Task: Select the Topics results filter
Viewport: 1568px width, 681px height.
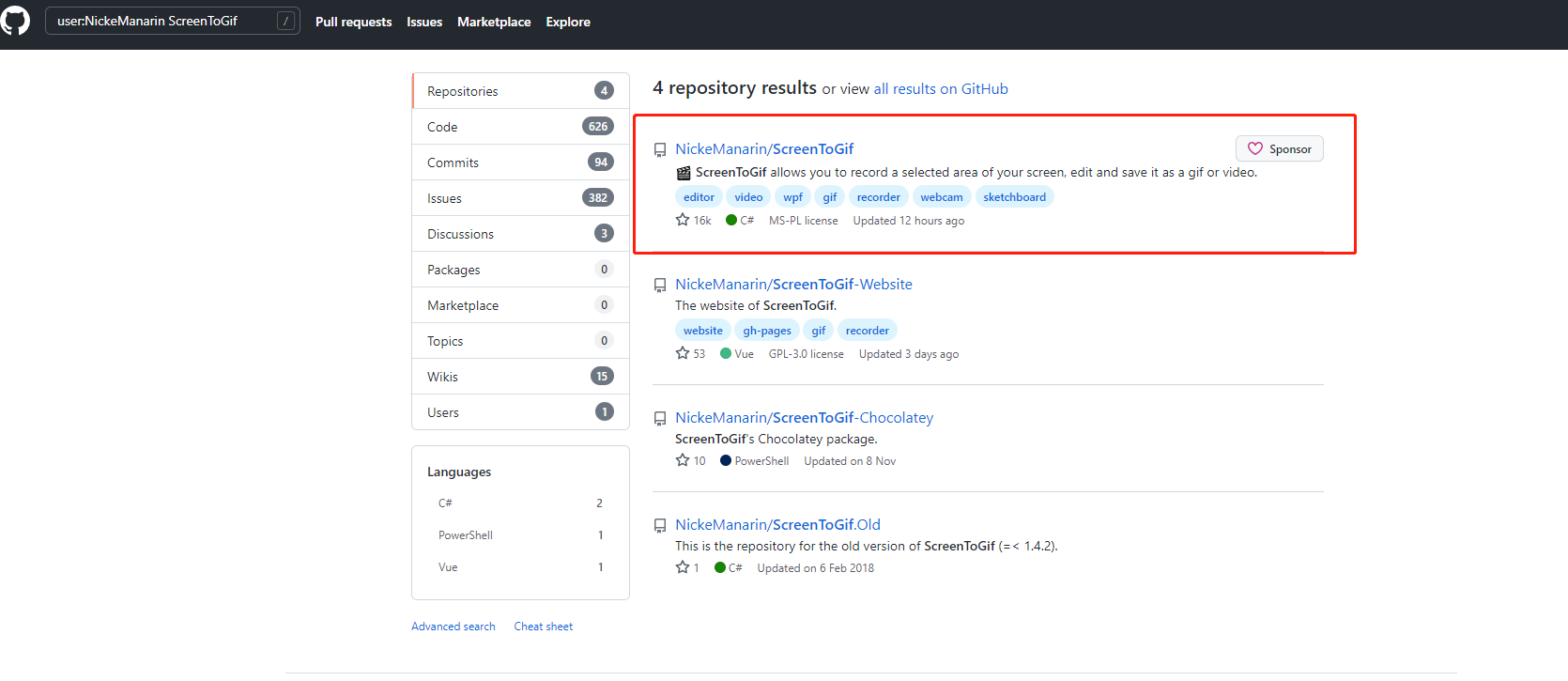Action: click(520, 341)
